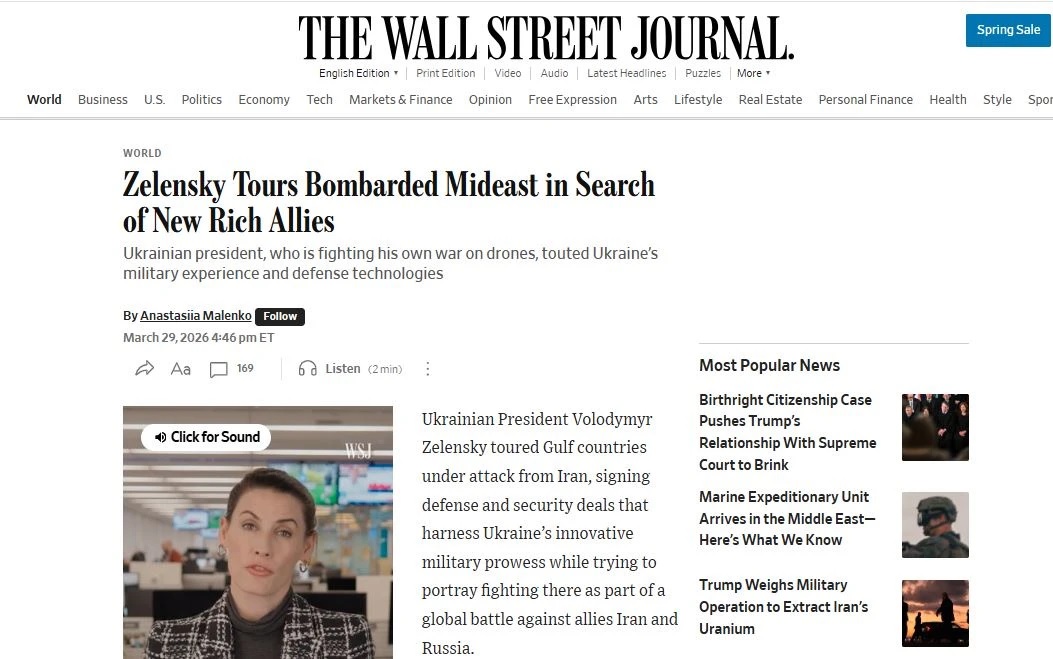Screen dimensions: 1053x659
Task: Open the three-dot more options menu
Action: pos(428,369)
